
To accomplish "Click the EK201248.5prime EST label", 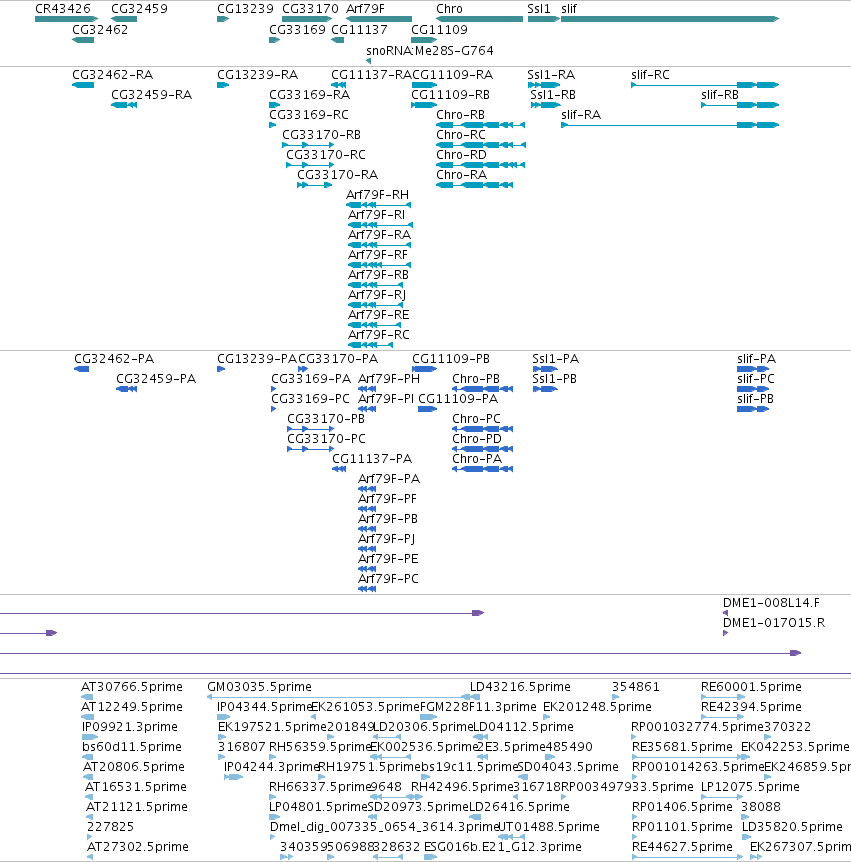I will [x=597, y=707].
